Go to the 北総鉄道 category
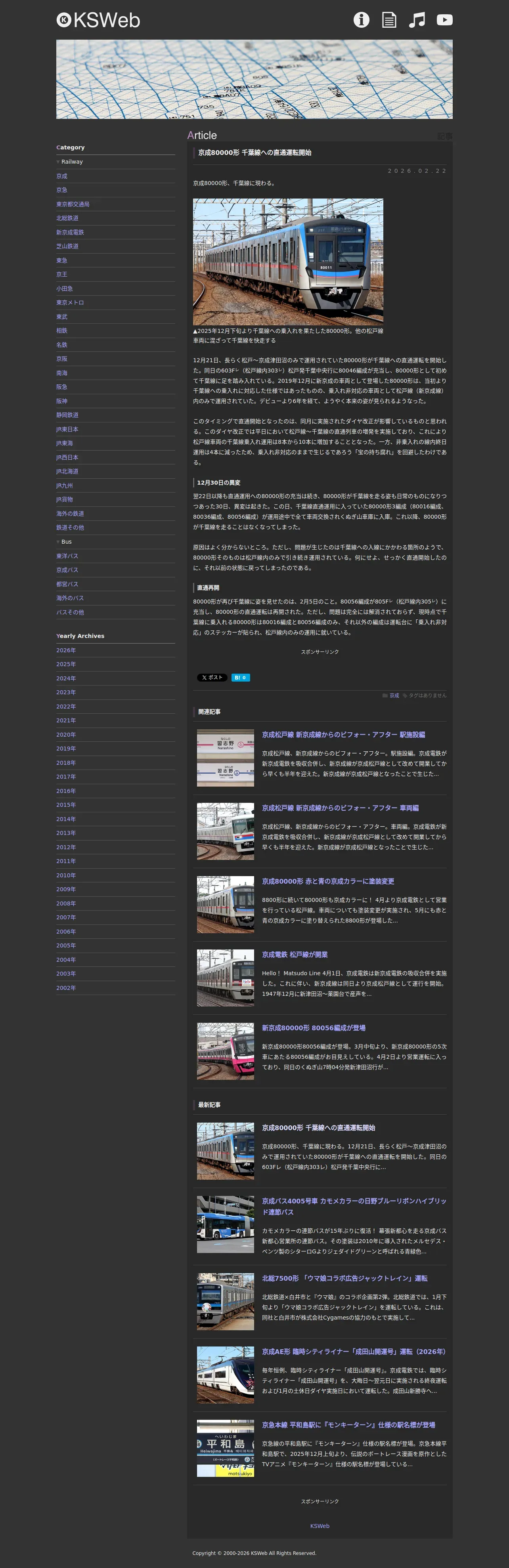This screenshot has height=1568, width=509. coord(67,218)
